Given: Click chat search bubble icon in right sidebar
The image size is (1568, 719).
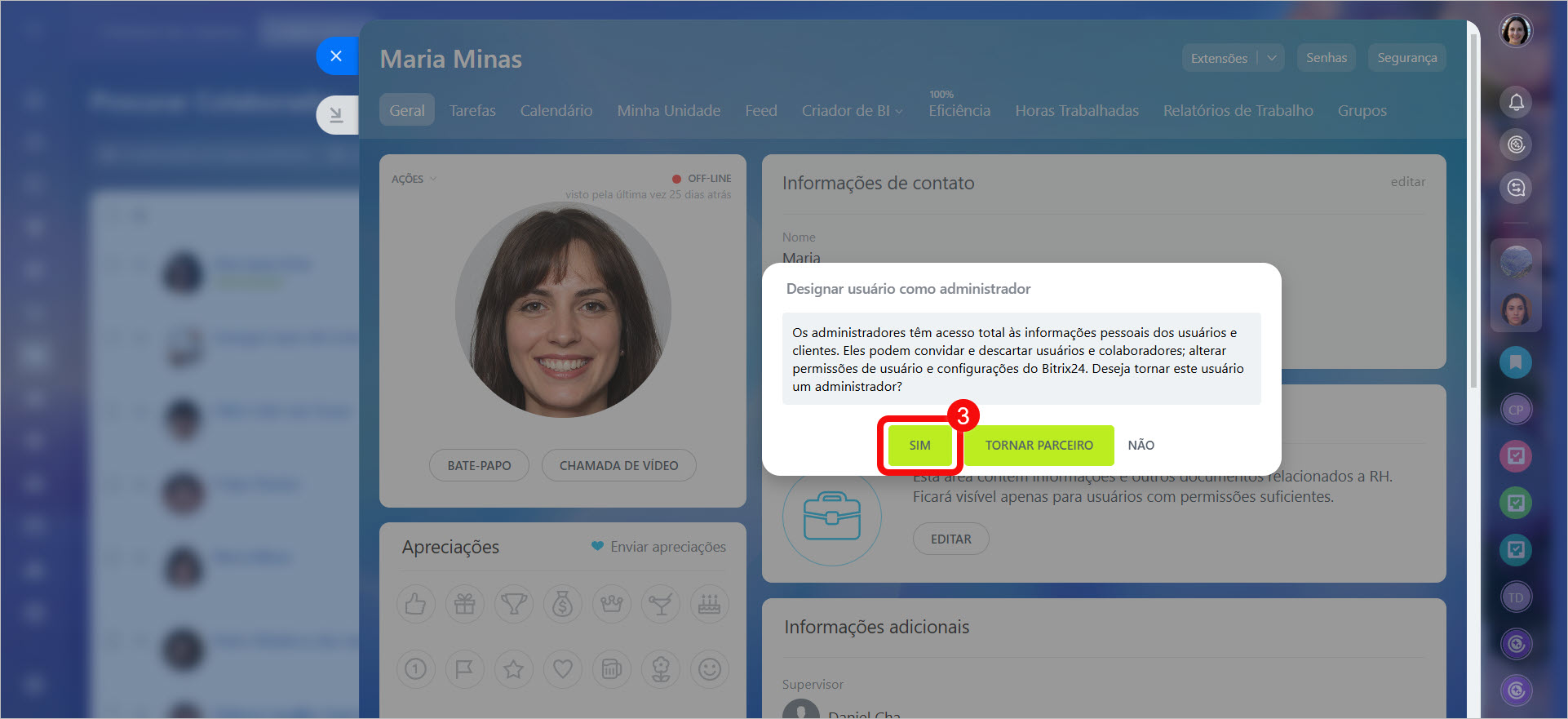Looking at the screenshot, I should [x=1516, y=189].
